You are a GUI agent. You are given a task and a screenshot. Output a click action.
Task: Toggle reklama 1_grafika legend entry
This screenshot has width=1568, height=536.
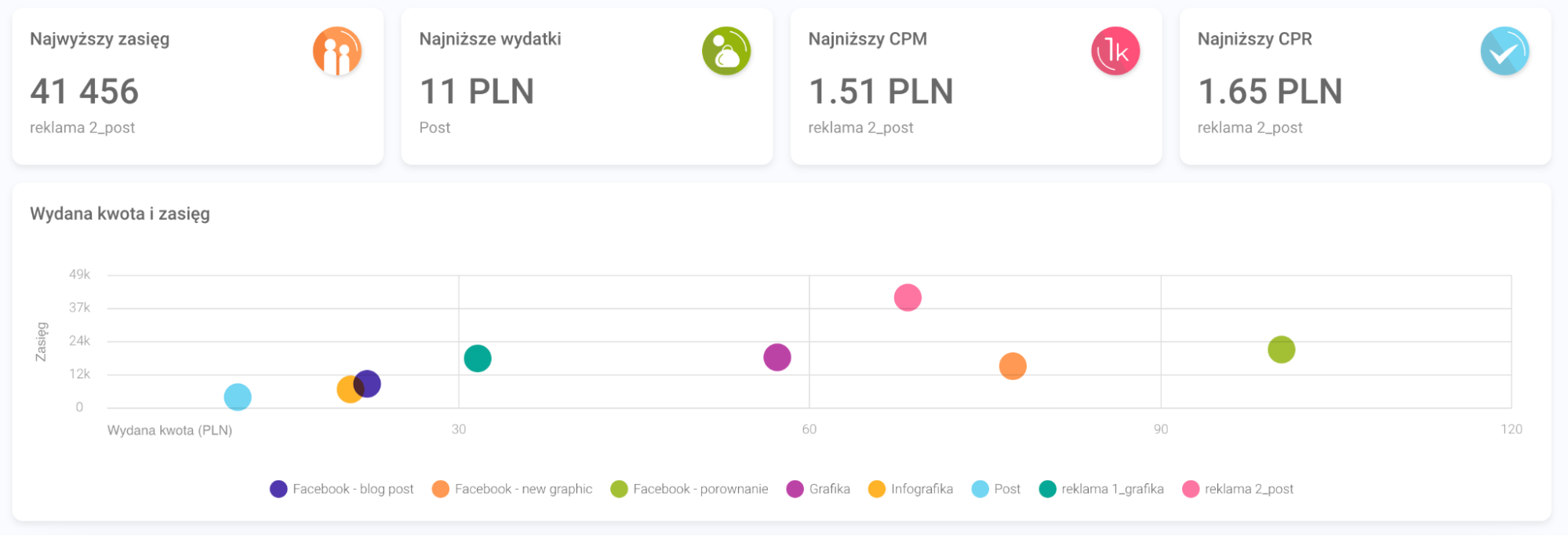click(1101, 489)
